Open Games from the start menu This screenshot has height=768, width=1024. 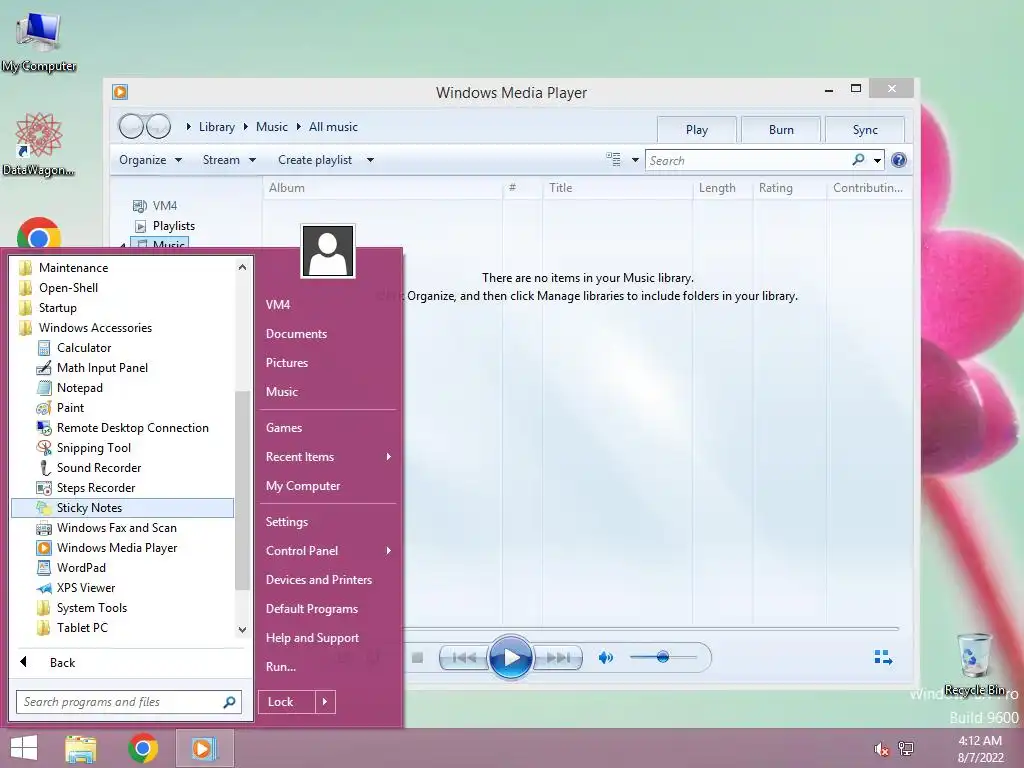284,428
